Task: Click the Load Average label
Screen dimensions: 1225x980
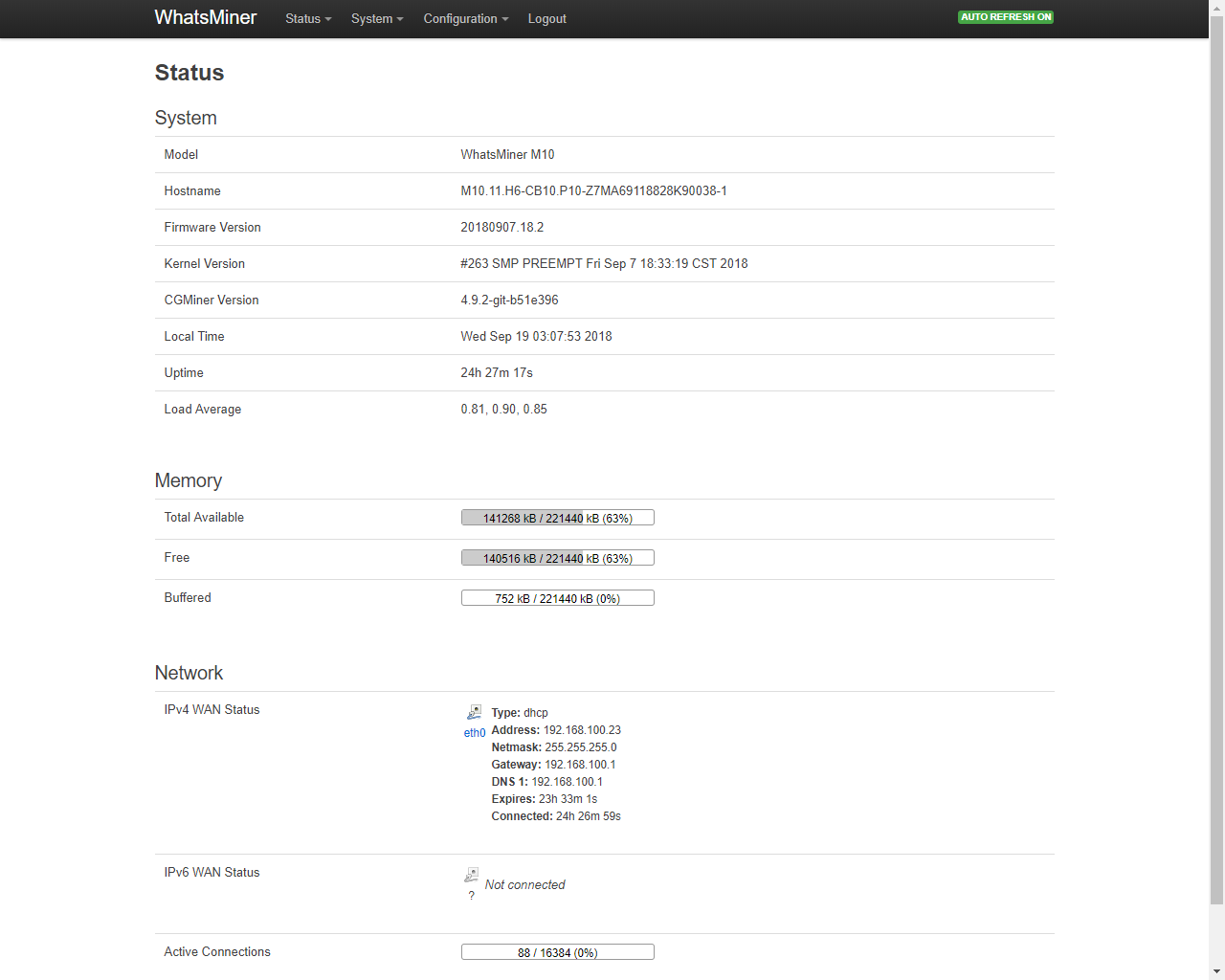Action: tap(203, 410)
